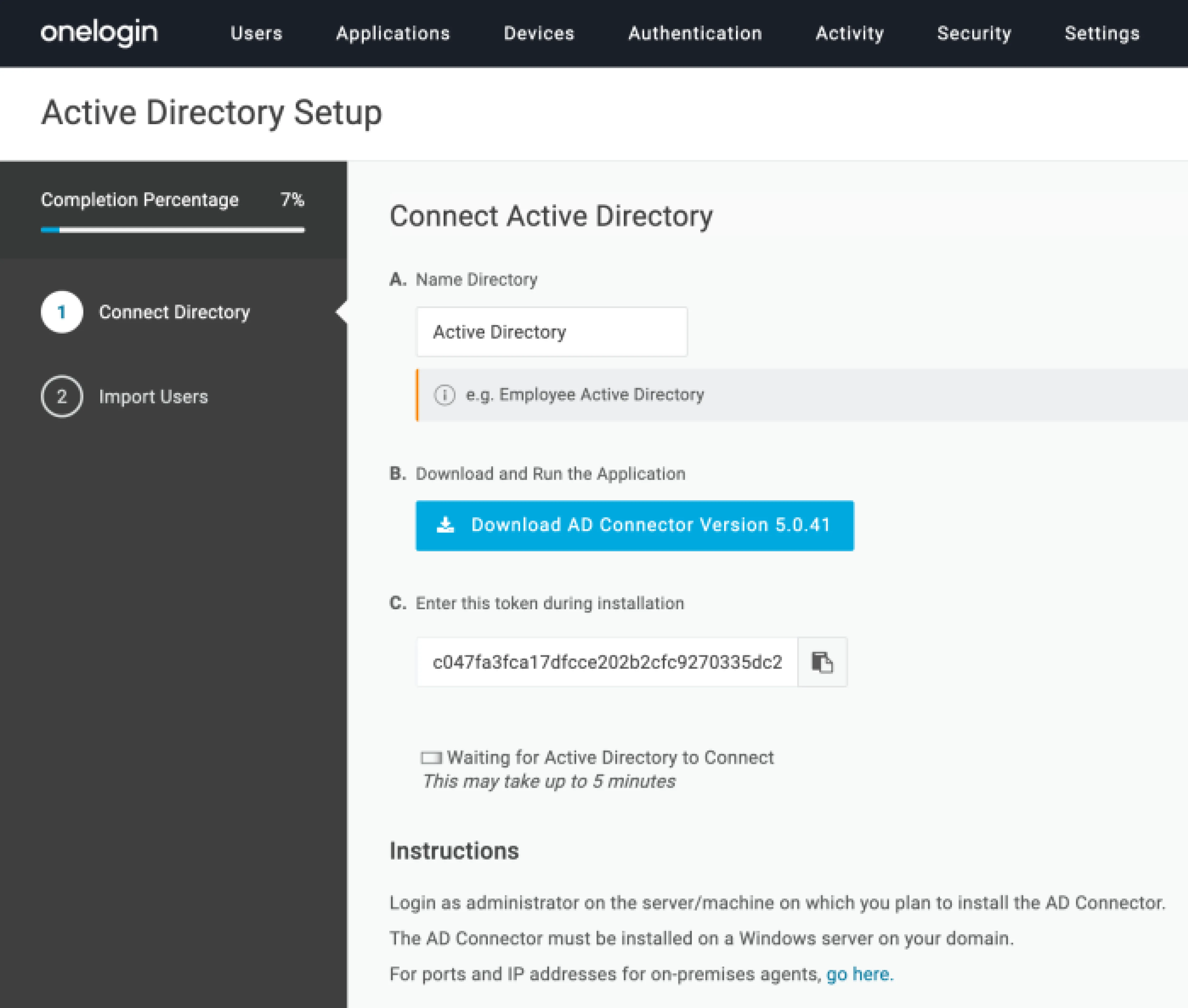1188x1008 pixels.
Task: Click the download arrow icon on the blue button
Action: 445,525
